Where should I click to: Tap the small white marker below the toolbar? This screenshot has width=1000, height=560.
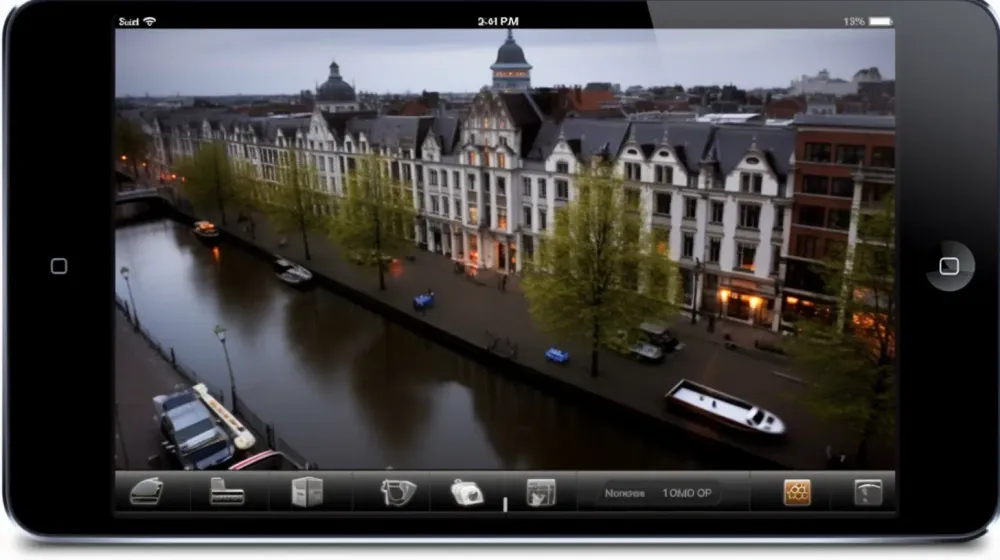pyautogui.click(x=505, y=505)
